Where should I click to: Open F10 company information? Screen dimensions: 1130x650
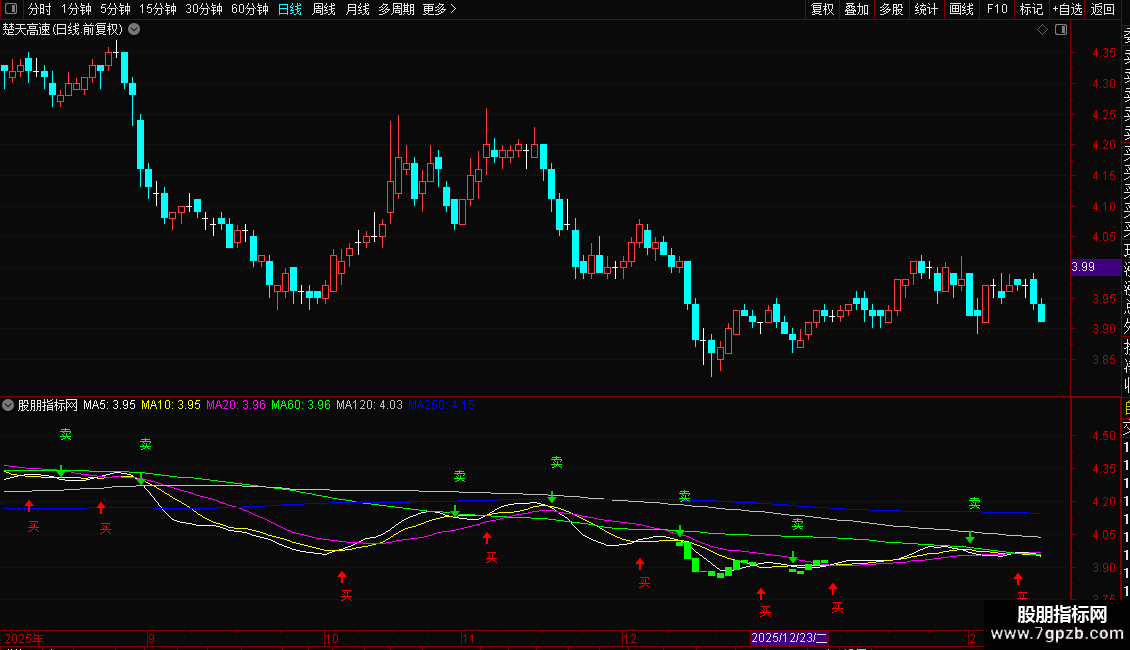pos(997,10)
